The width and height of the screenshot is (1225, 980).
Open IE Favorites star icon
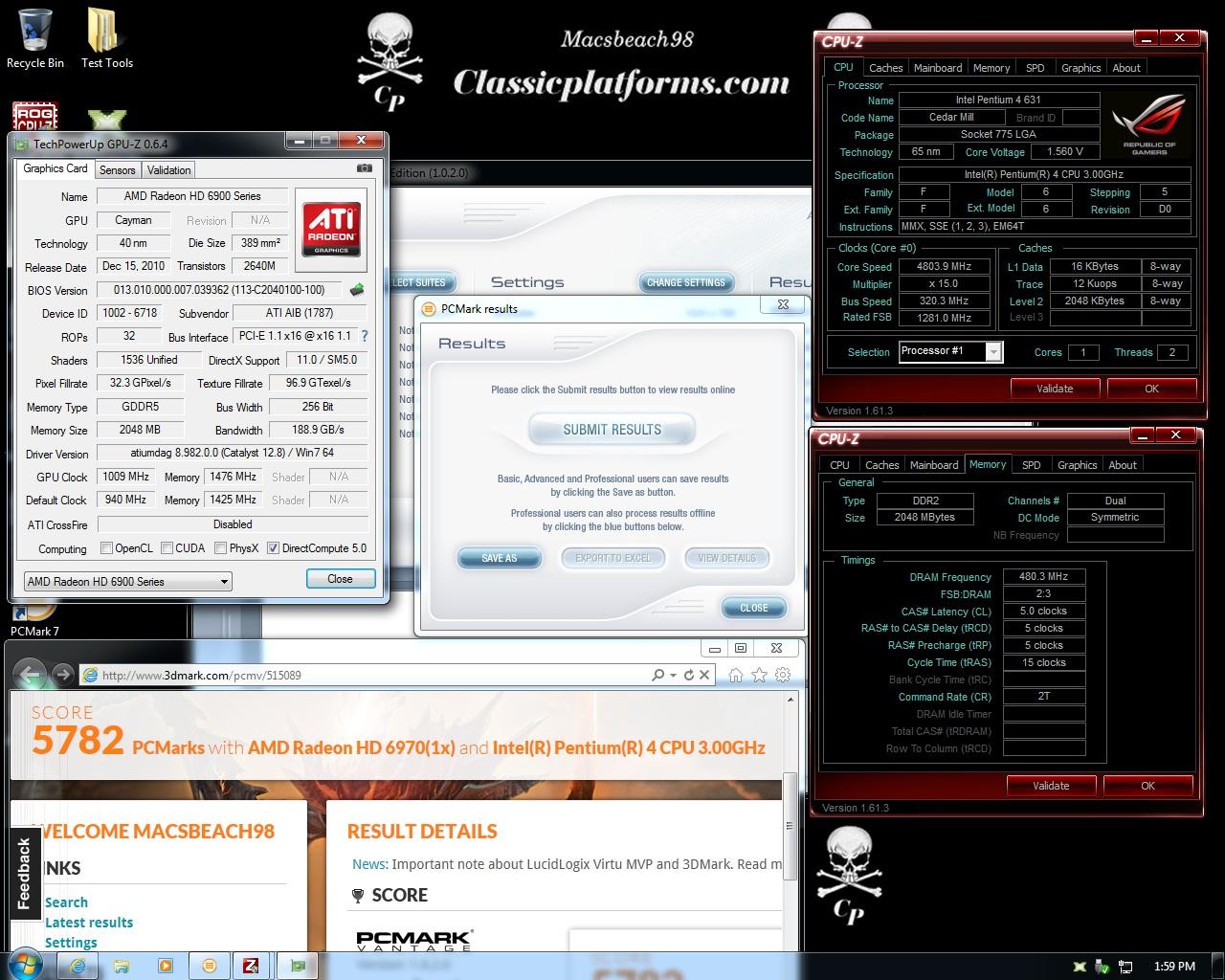click(759, 675)
